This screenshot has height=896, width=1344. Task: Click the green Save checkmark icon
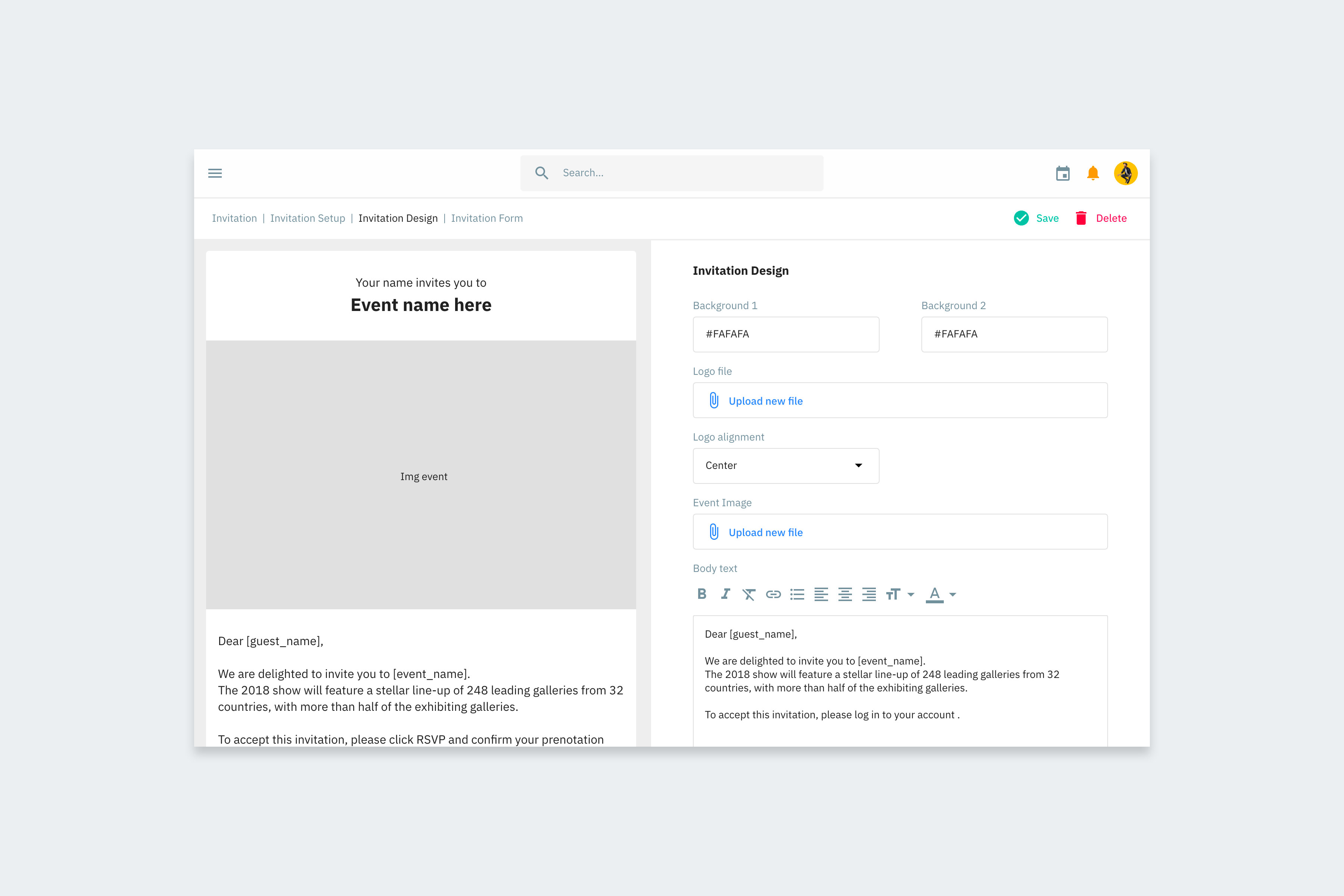pyautogui.click(x=1021, y=218)
